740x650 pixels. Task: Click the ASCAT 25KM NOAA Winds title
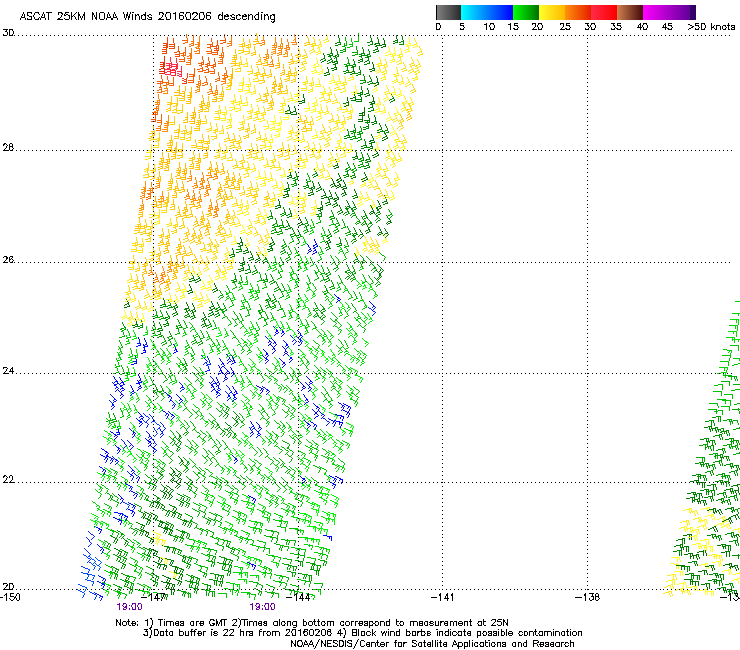click(147, 16)
